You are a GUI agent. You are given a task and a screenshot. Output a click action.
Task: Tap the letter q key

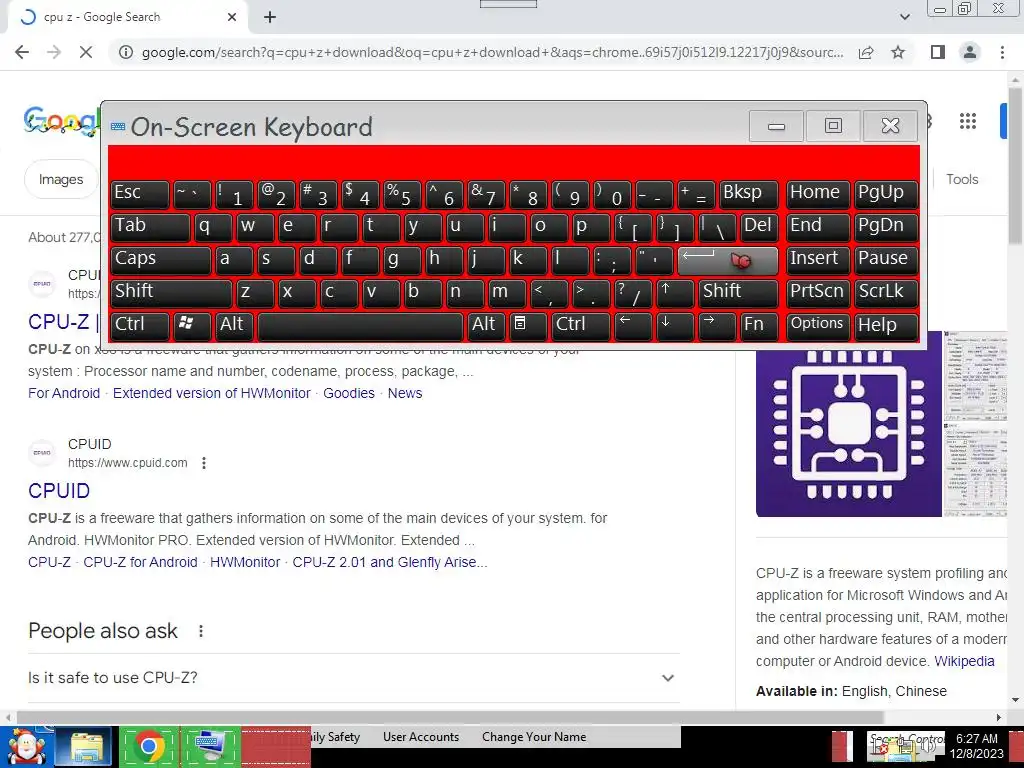pos(213,227)
